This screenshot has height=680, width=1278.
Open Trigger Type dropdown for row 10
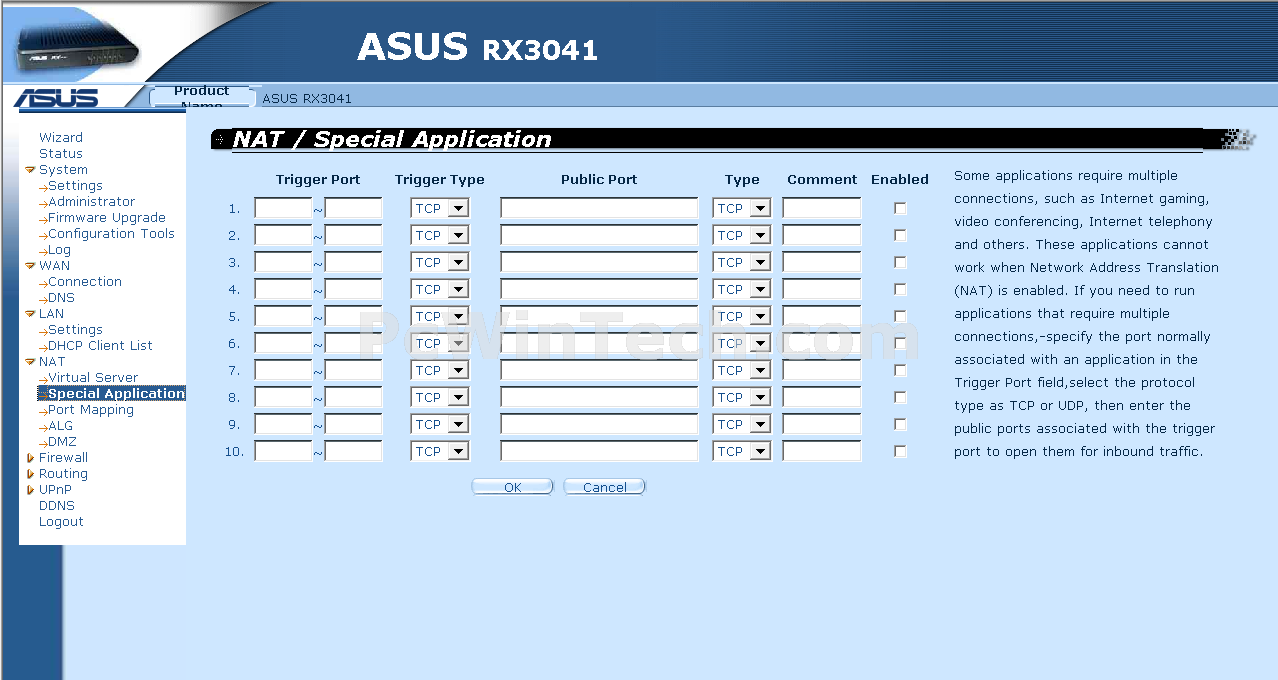point(440,452)
